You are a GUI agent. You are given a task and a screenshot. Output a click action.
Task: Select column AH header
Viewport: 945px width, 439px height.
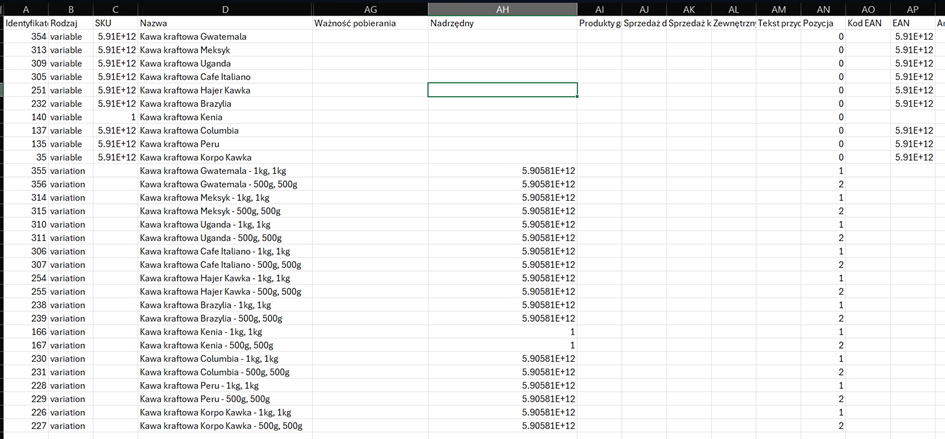[x=503, y=9]
